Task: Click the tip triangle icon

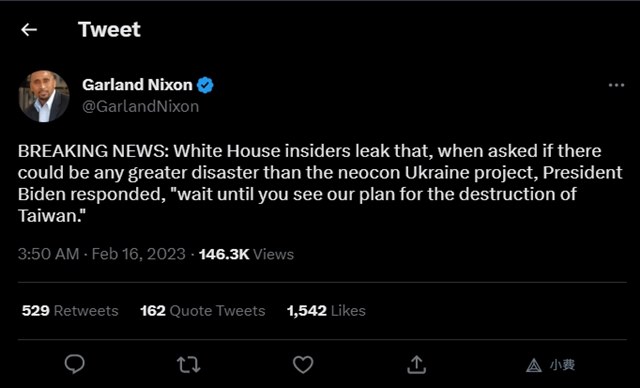Action: pos(533,365)
